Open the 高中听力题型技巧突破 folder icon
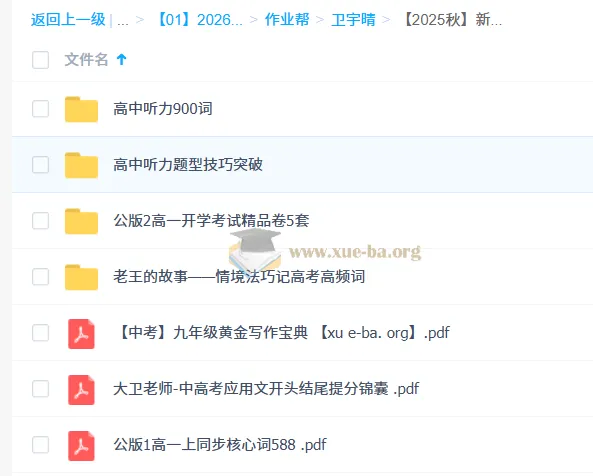 (81, 165)
